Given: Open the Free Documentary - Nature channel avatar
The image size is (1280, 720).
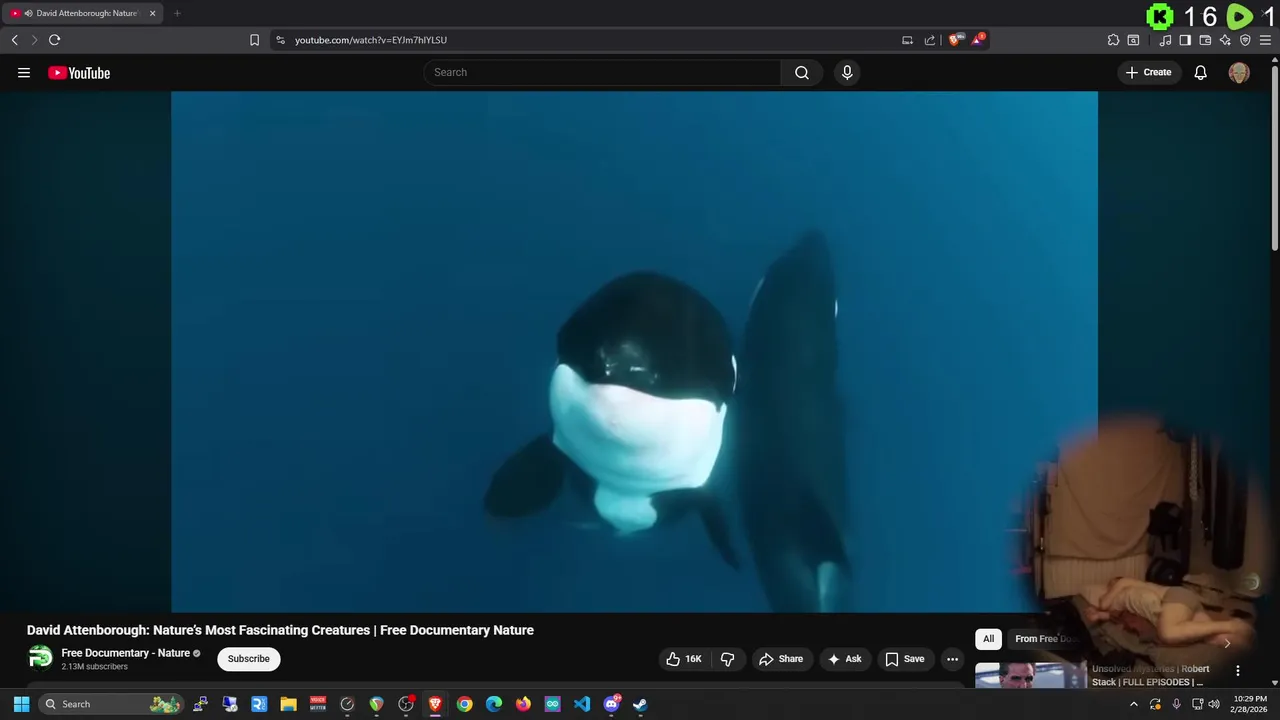Looking at the screenshot, I should [x=40, y=657].
